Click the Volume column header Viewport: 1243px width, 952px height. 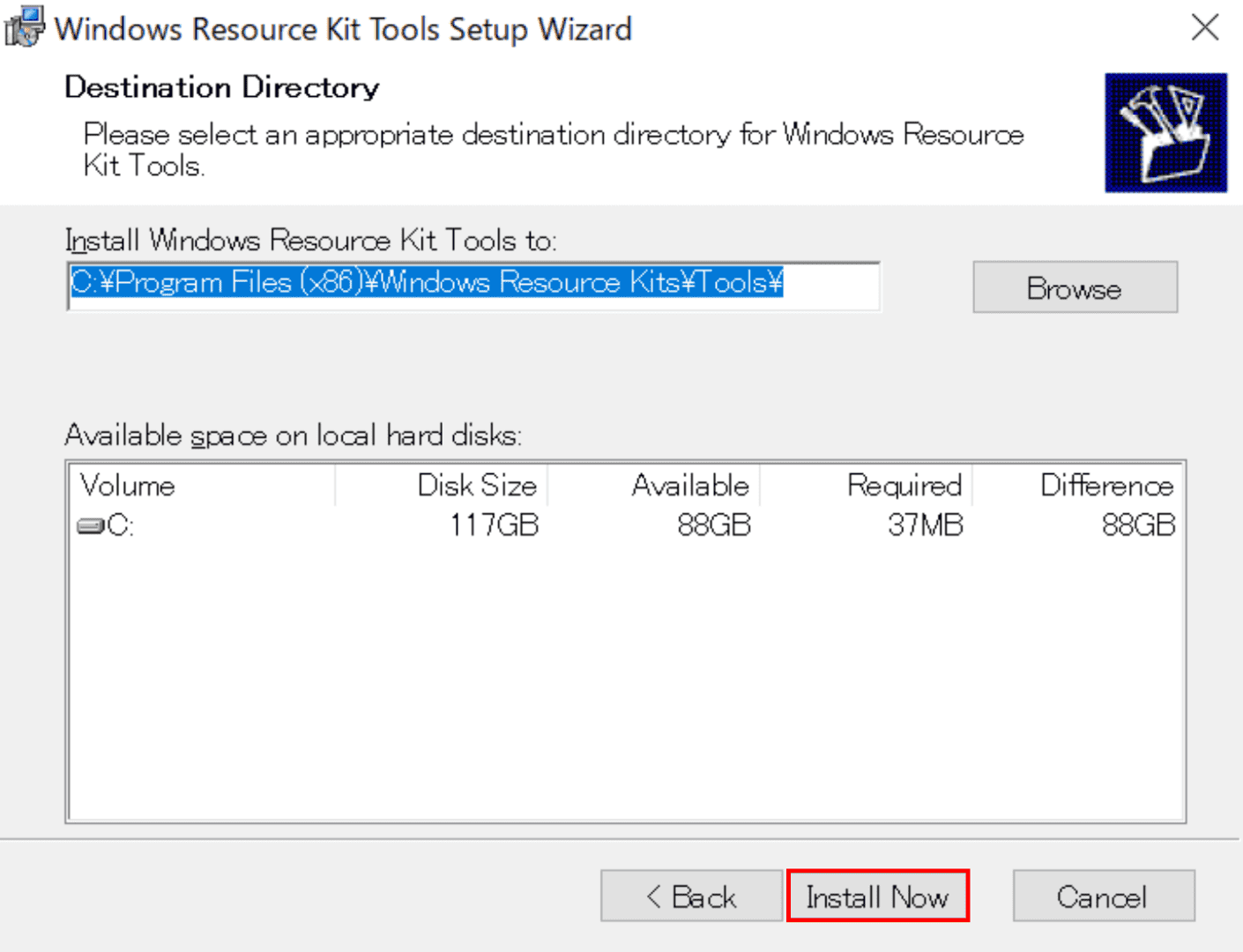pyautogui.click(x=202, y=486)
